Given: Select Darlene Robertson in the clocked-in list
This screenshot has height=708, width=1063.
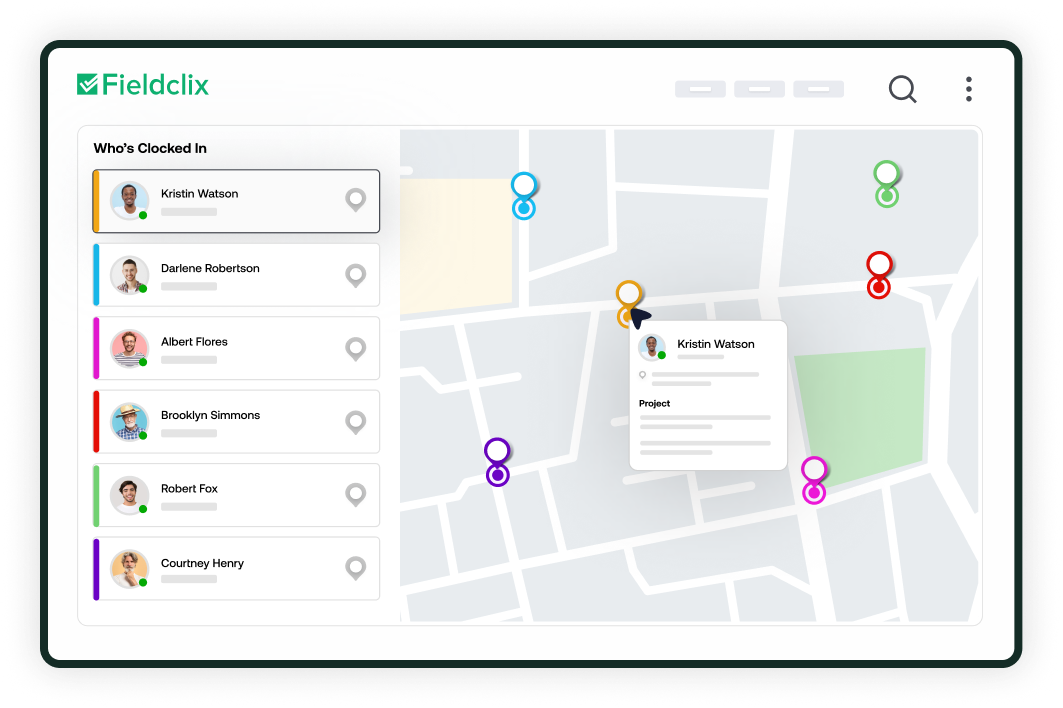Looking at the screenshot, I should [236, 275].
